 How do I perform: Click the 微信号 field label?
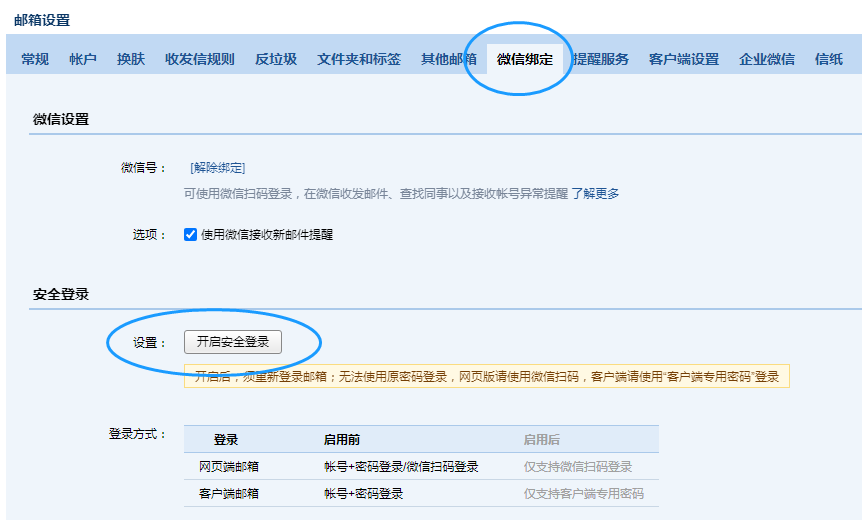click(x=143, y=168)
